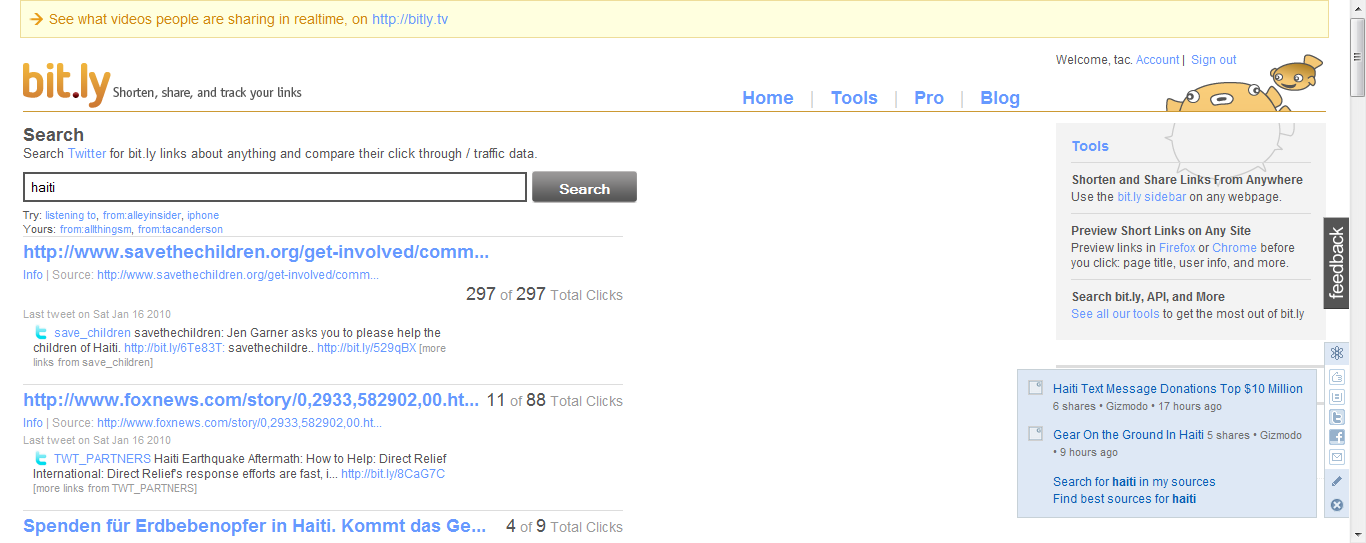The height and width of the screenshot is (543, 1366).
Task: Click the Tools heading in right panel
Action: pyautogui.click(x=1090, y=146)
